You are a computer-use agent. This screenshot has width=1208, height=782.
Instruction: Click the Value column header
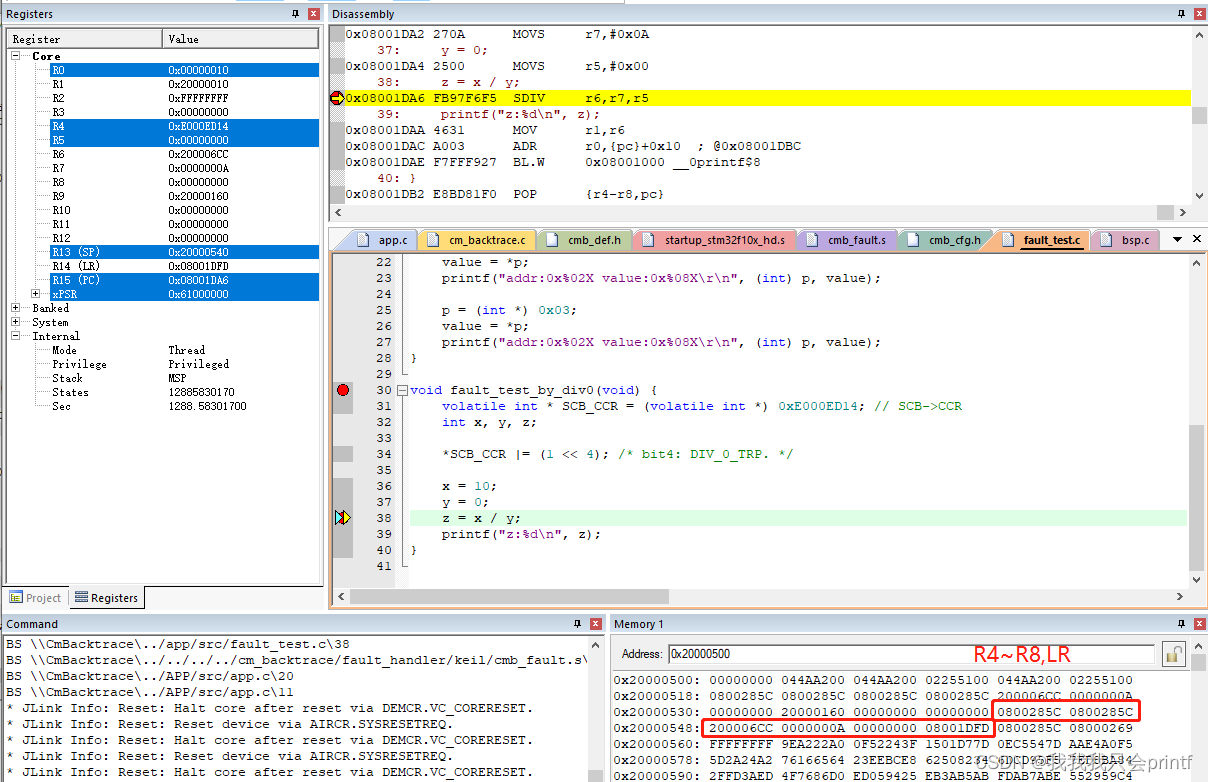click(x=241, y=39)
